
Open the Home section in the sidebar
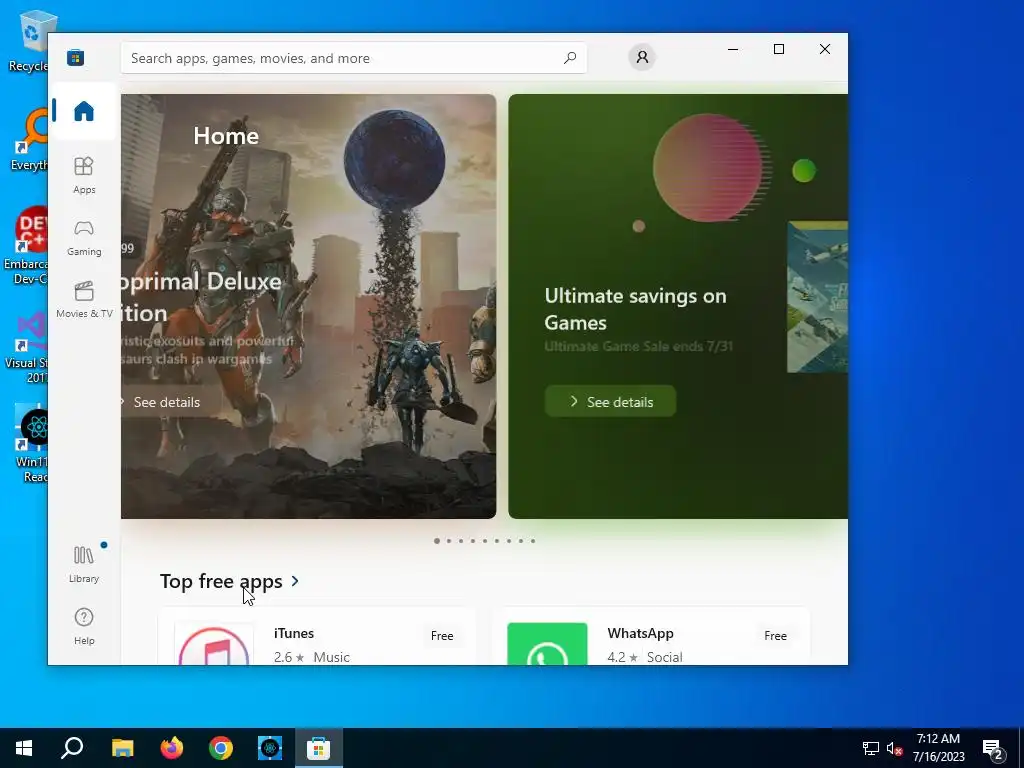(x=84, y=111)
